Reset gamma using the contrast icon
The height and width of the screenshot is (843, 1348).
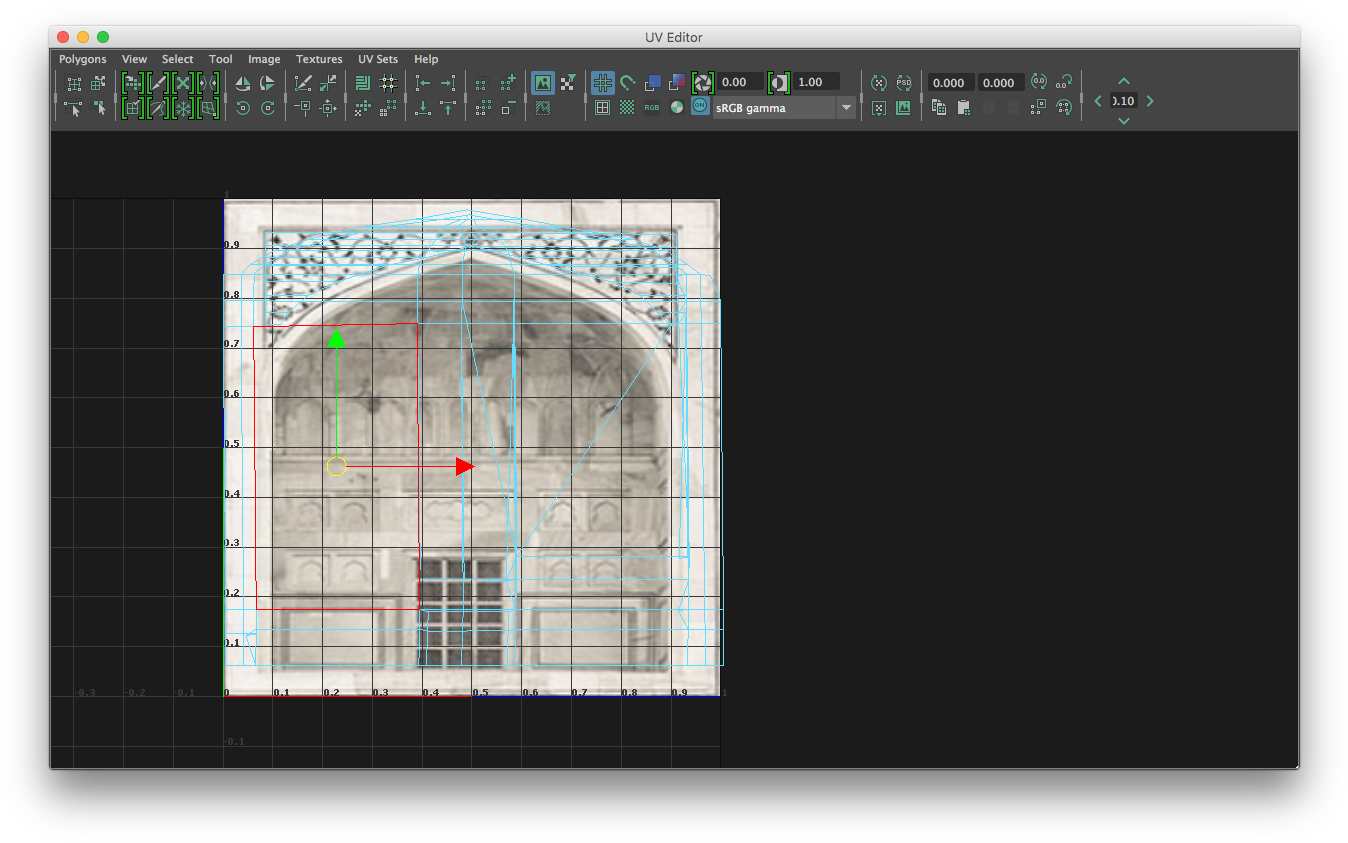click(779, 82)
